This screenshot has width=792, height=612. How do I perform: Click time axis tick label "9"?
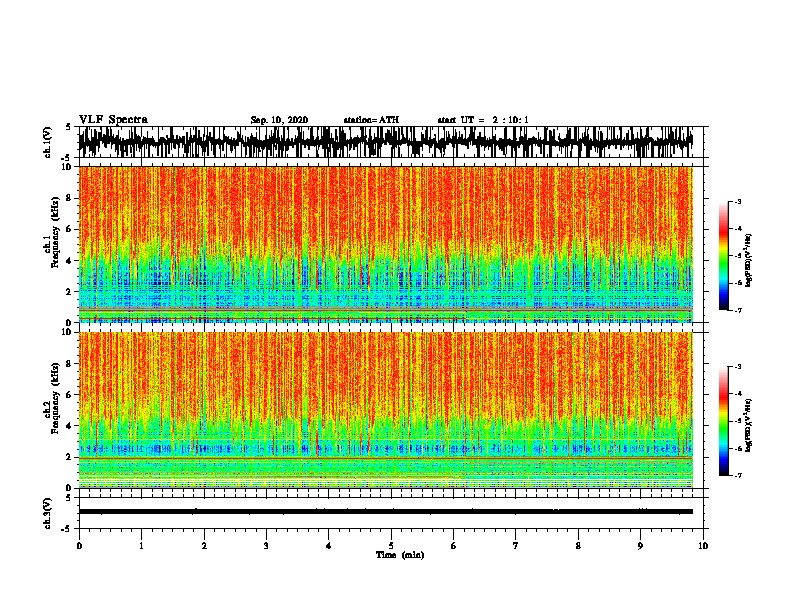pyautogui.click(x=640, y=546)
